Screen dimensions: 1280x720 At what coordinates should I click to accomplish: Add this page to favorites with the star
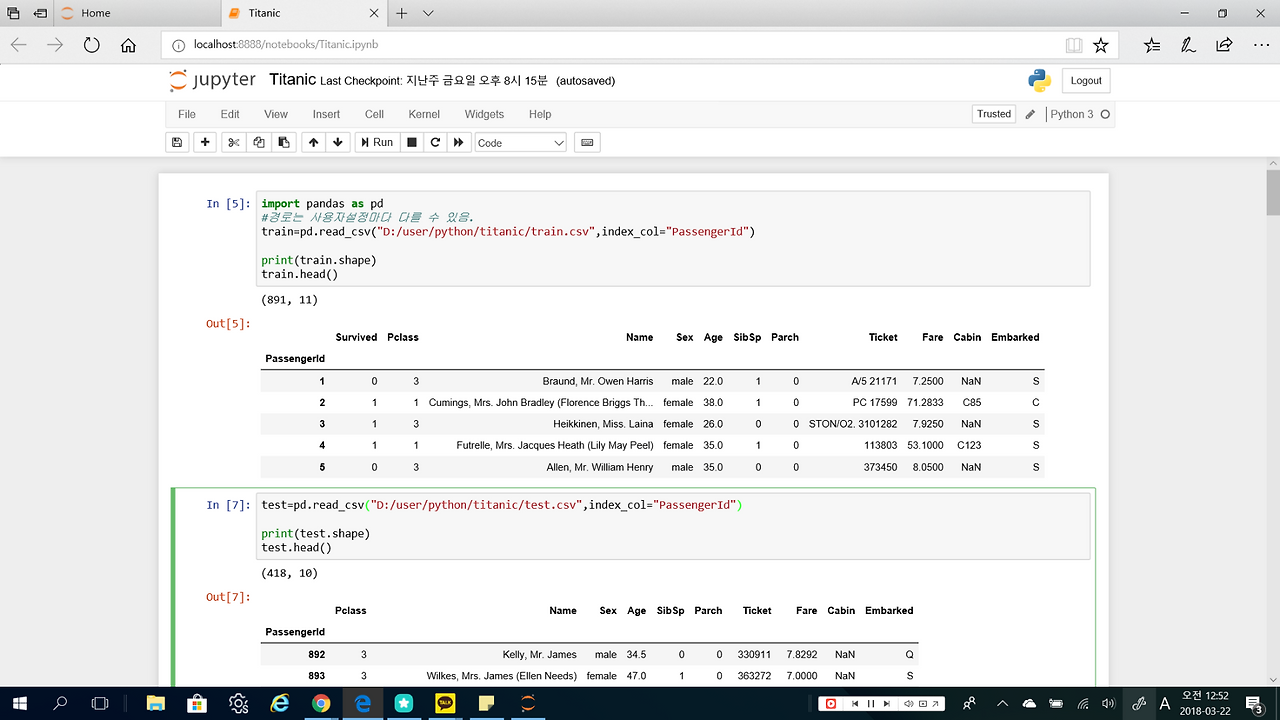click(1101, 45)
